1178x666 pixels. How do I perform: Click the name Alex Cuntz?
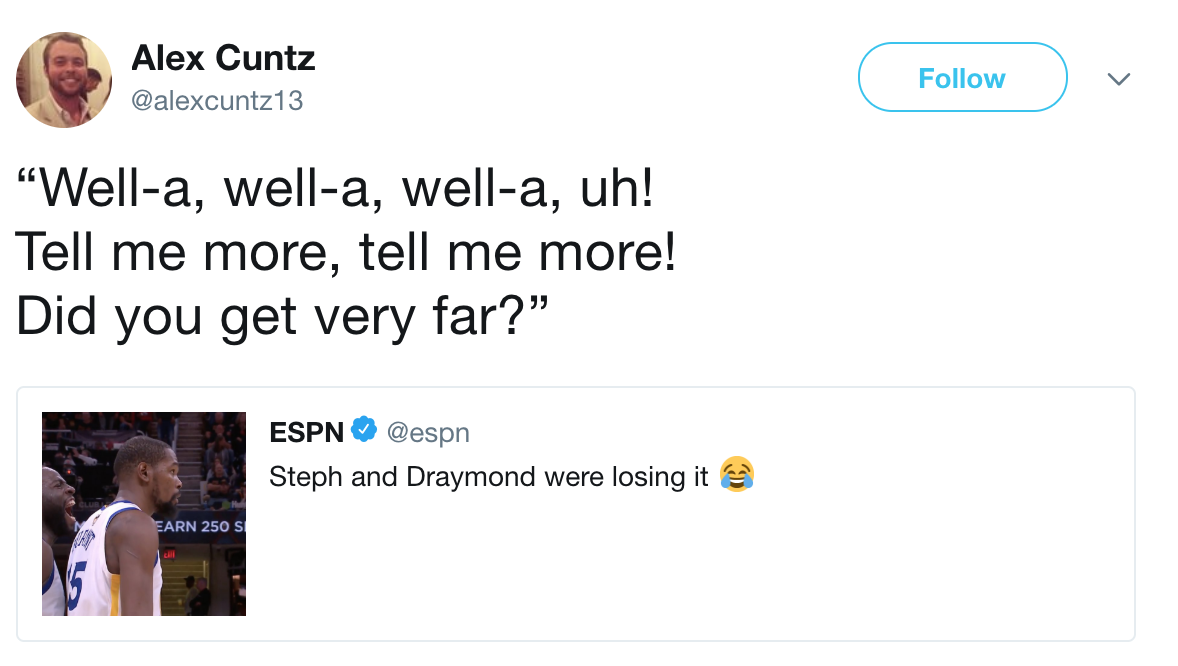tap(222, 58)
